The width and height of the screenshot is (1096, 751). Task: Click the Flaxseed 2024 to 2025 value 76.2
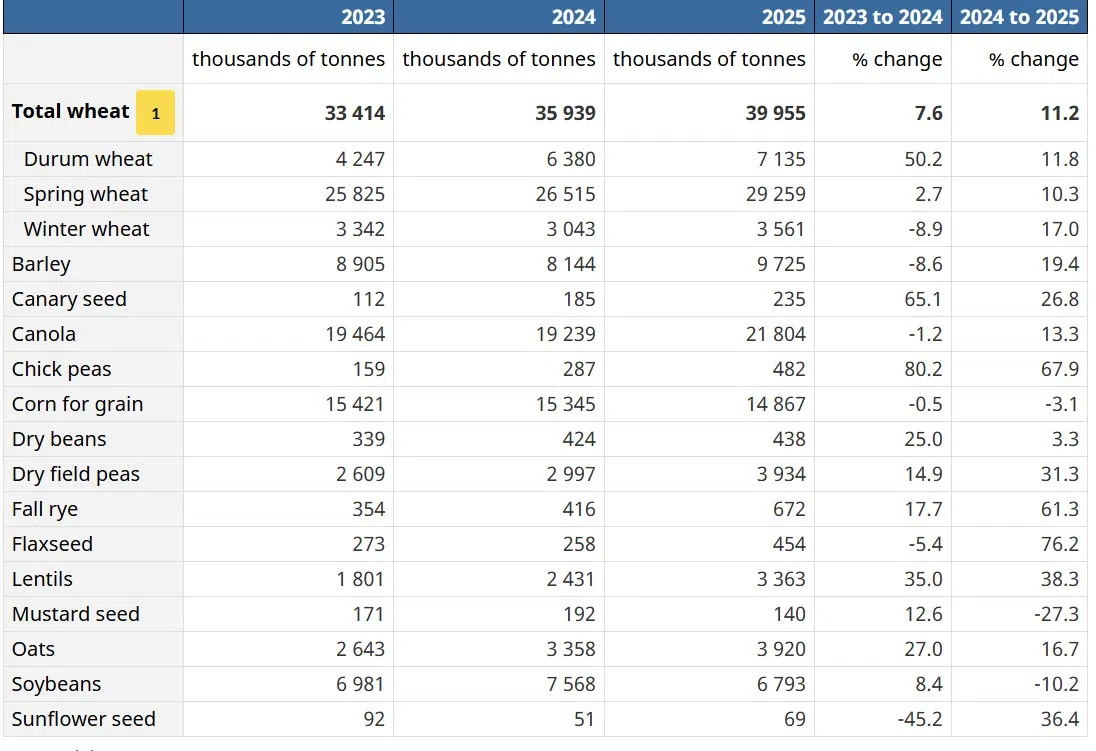point(1059,544)
